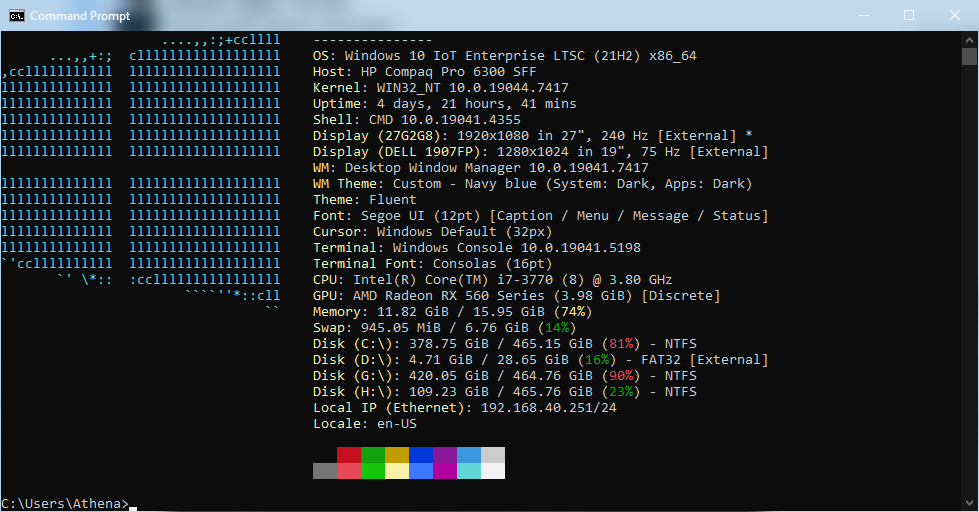Click the white color block
Screen dimensions: 979x512
pos(493,471)
